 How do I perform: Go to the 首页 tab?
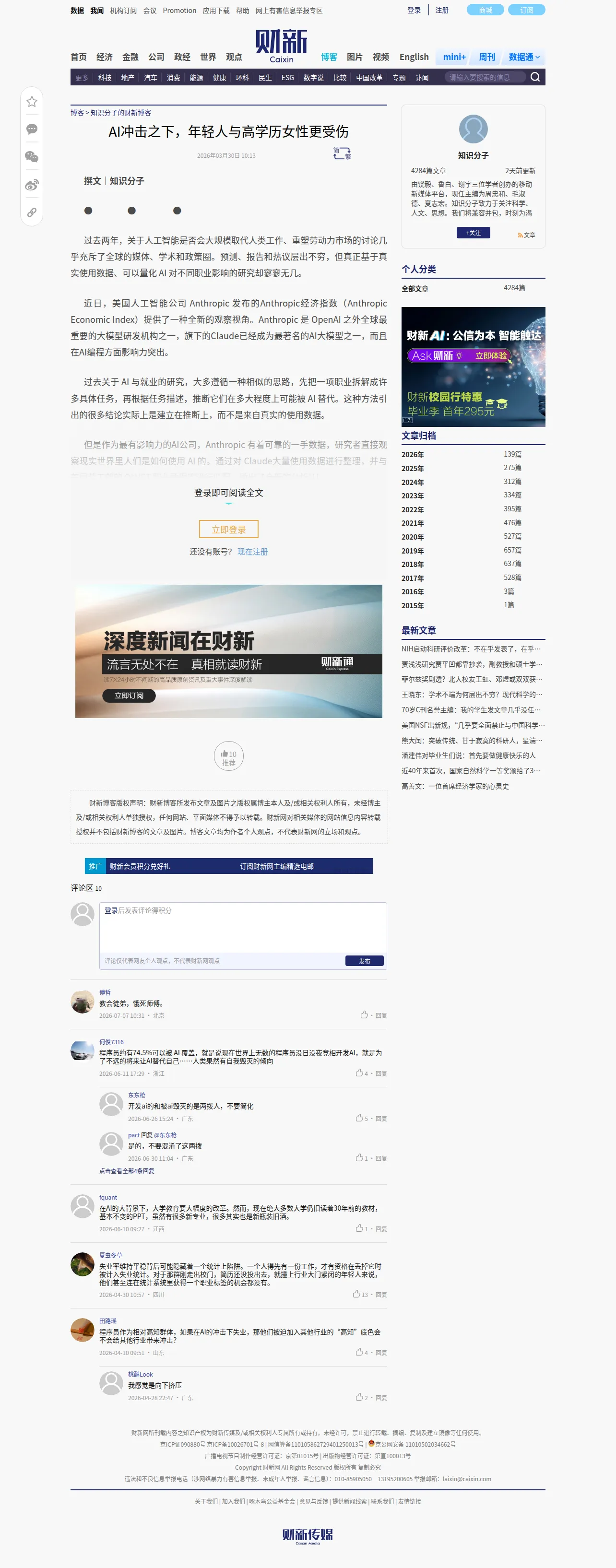click(79, 57)
